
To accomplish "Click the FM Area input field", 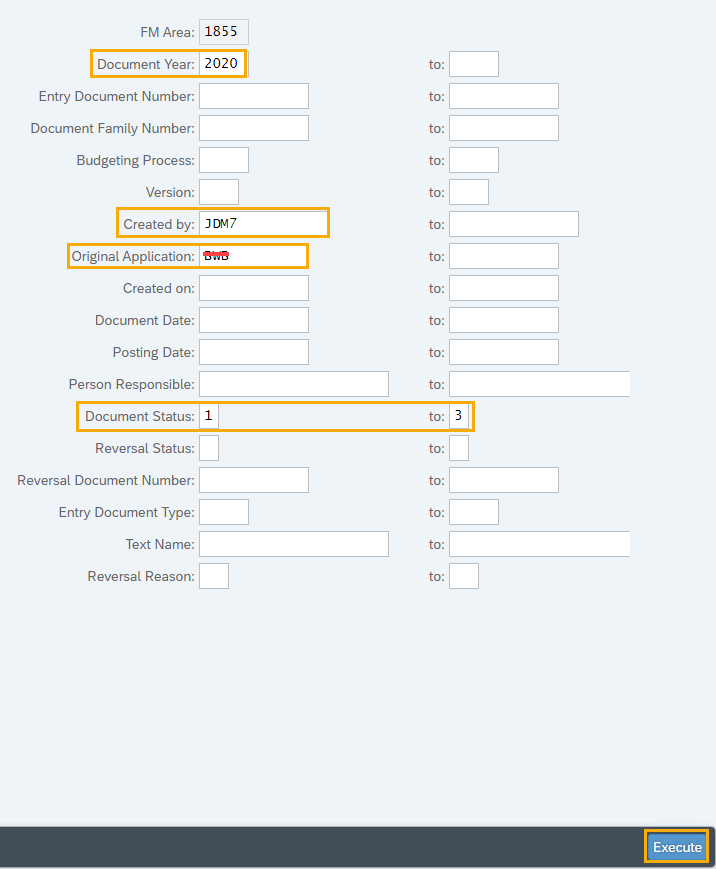I will [x=222, y=31].
